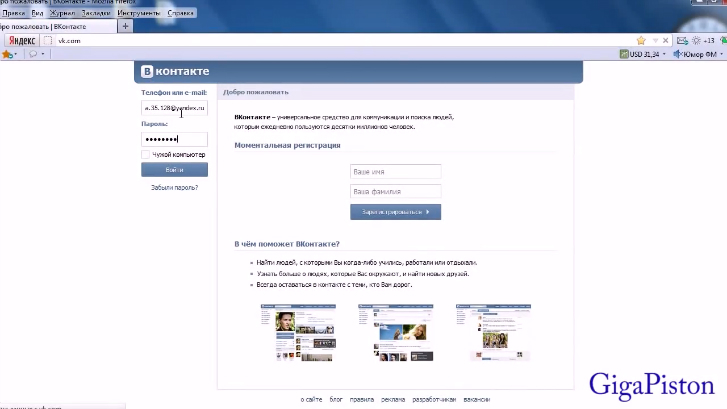Expand the USD 31,34 dropdown arrow
This screenshot has width=727, height=409.
[x=664, y=54]
